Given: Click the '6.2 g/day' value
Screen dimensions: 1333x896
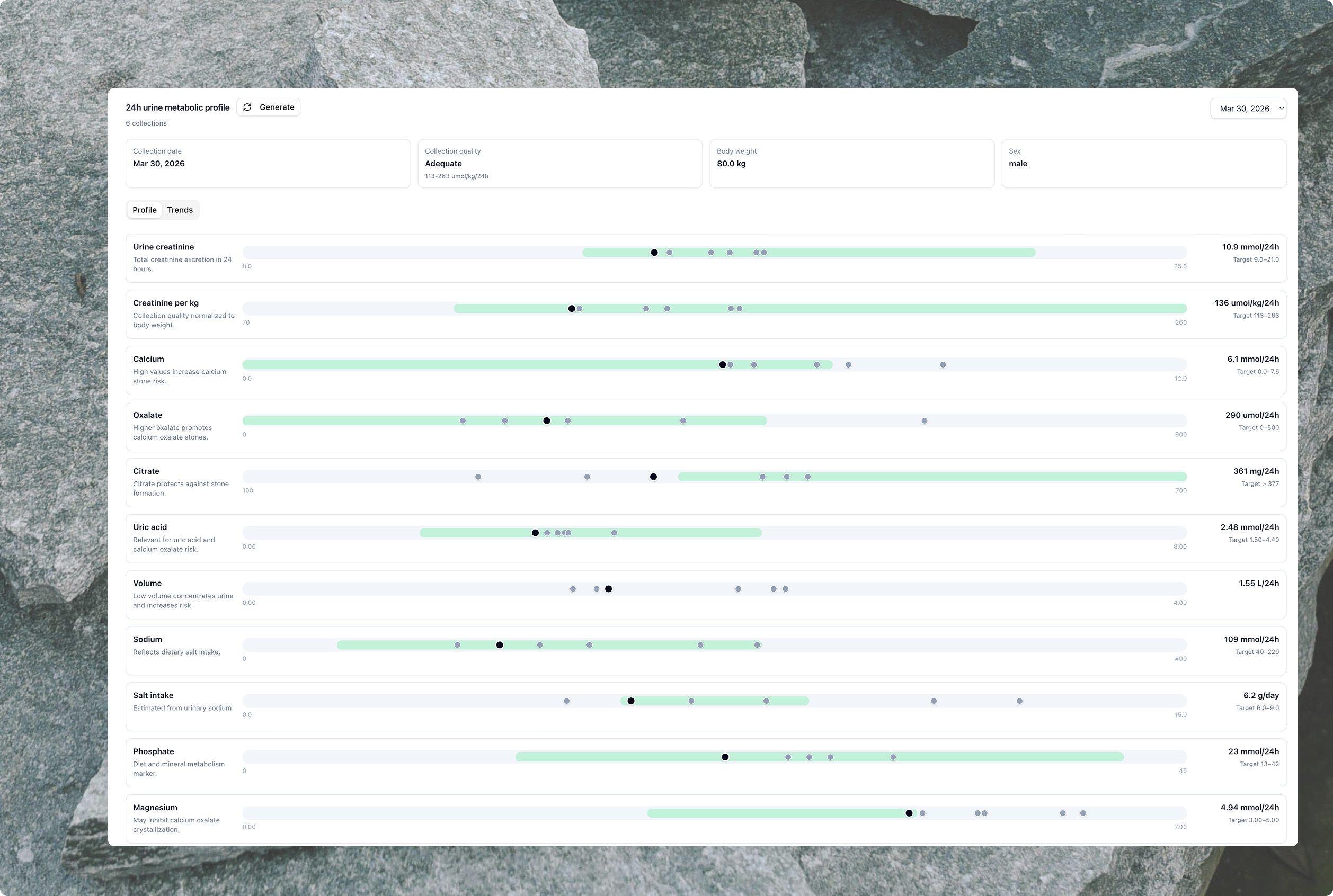Looking at the screenshot, I should pos(1261,695).
